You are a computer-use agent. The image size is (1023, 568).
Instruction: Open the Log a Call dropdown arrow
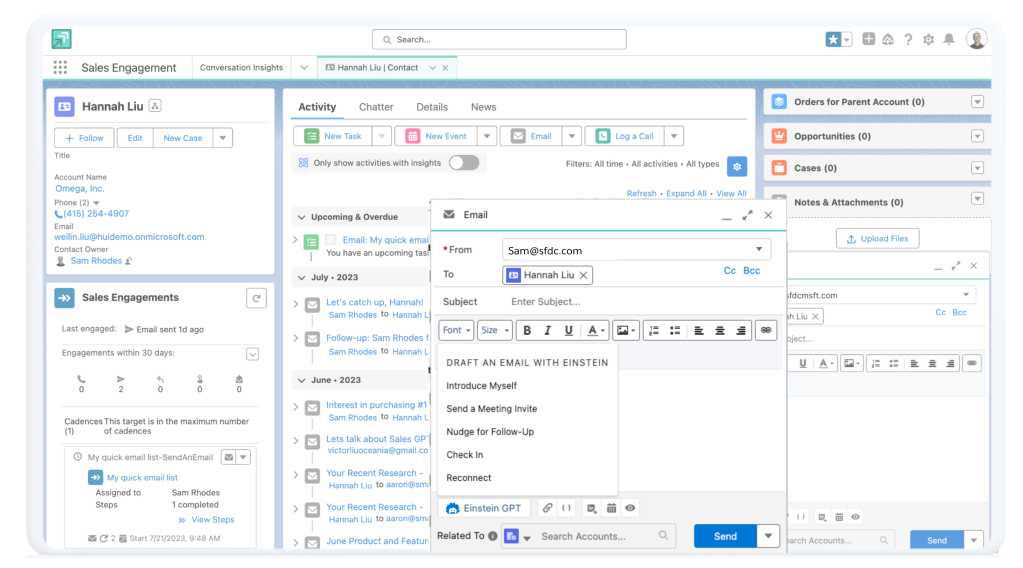click(674, 136)
